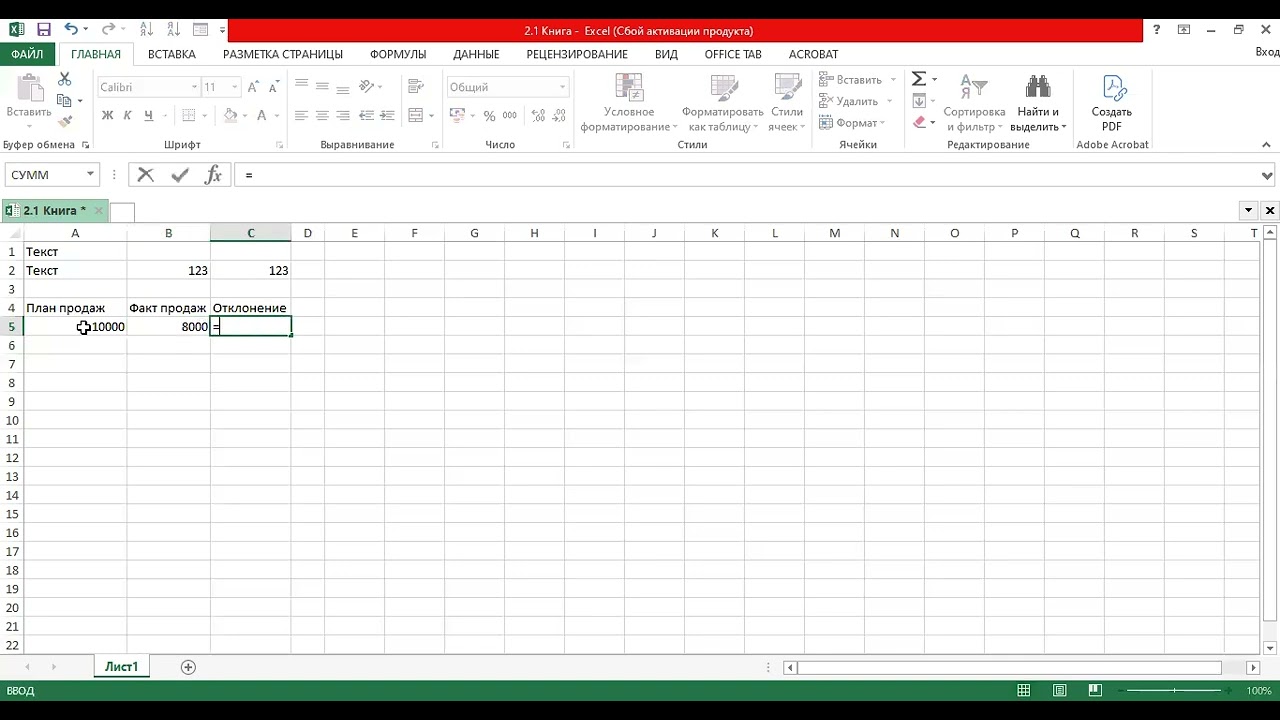Switch to the ДАННЫЕ tab
The width and height of the screenshot is (1280, 720).
[x=476, y=54]
